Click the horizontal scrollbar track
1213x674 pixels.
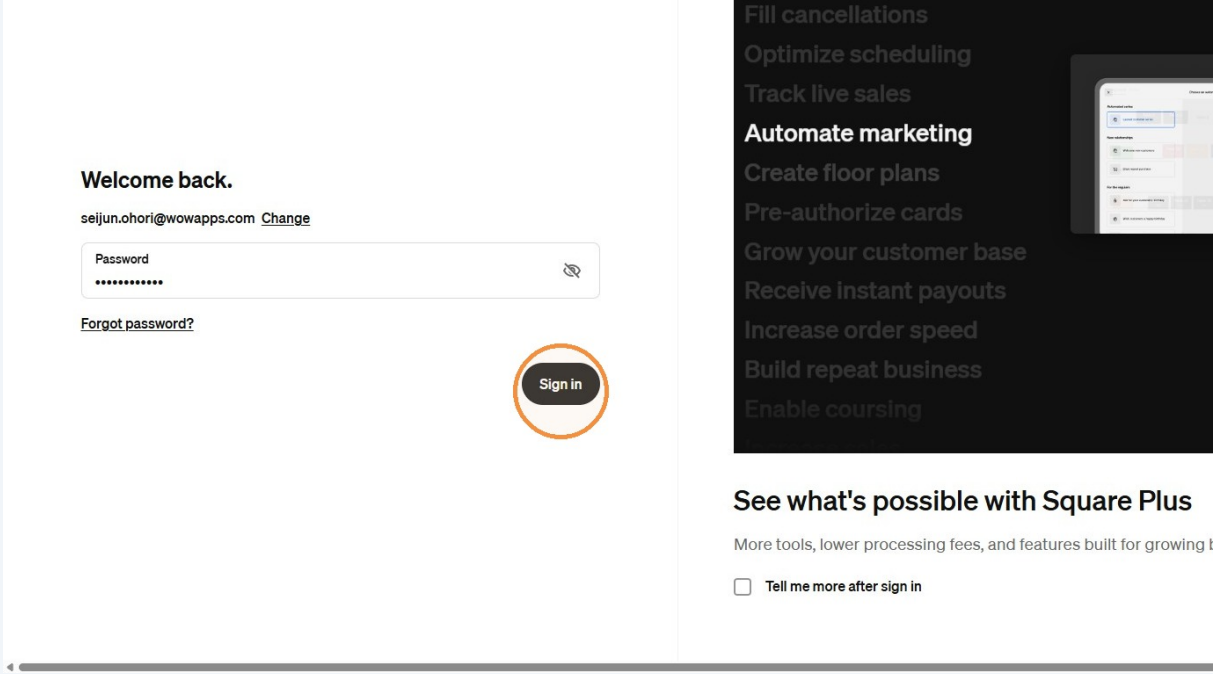tap(615, 667)
